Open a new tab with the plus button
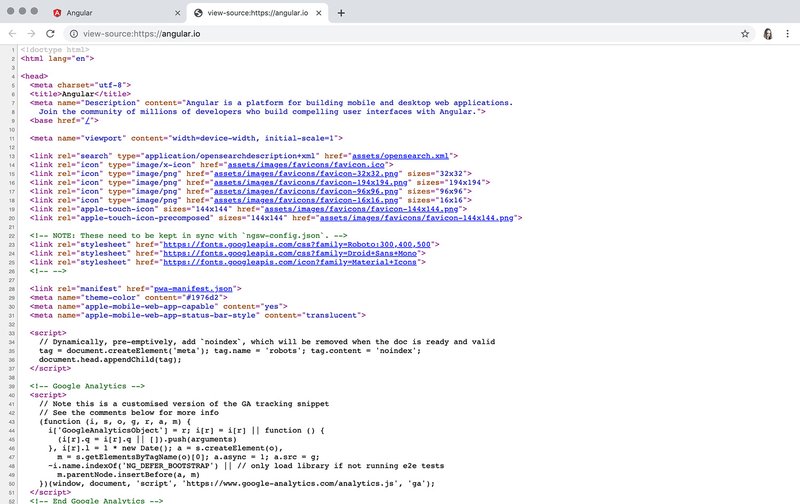This screenshot has width=800, height=504. click(341, 13)
